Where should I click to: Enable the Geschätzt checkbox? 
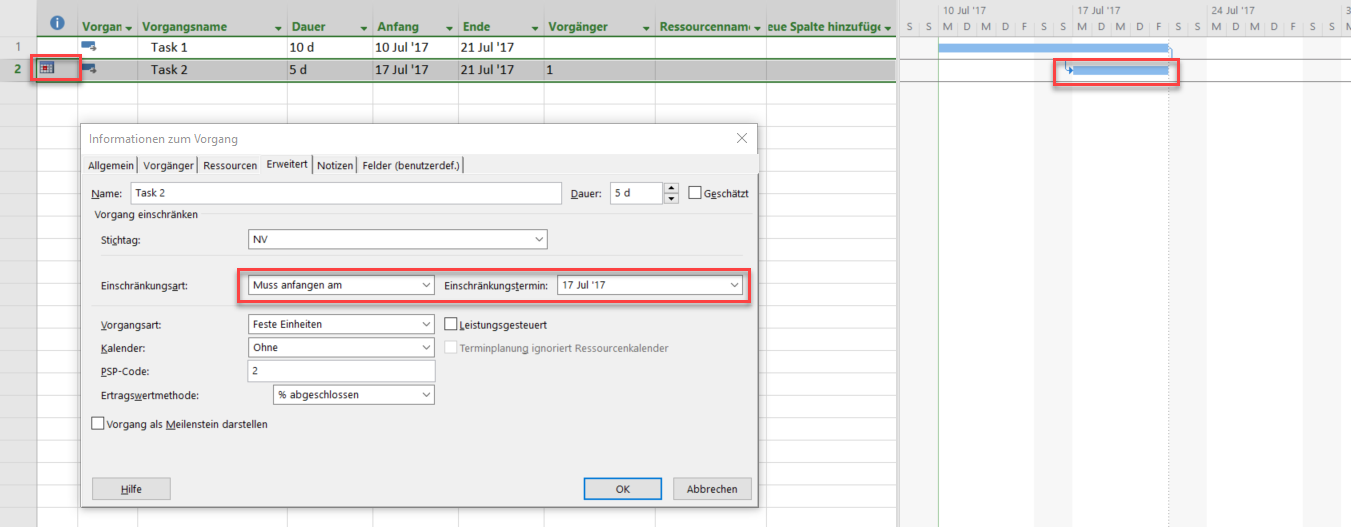click(x=695, y=193)
